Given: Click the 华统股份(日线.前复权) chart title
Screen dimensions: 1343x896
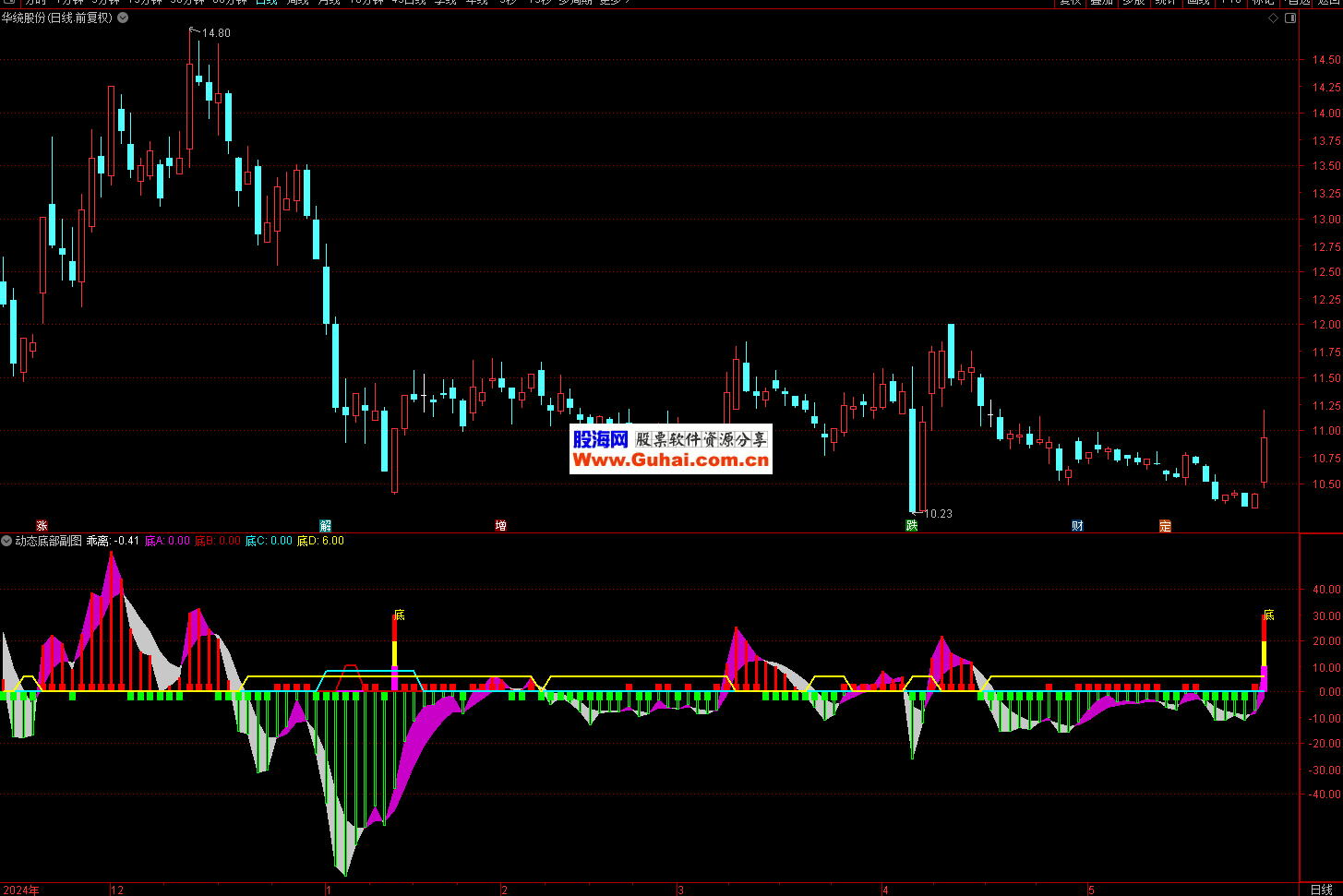Looking at the screenshot, I should (x=57, y=18).
